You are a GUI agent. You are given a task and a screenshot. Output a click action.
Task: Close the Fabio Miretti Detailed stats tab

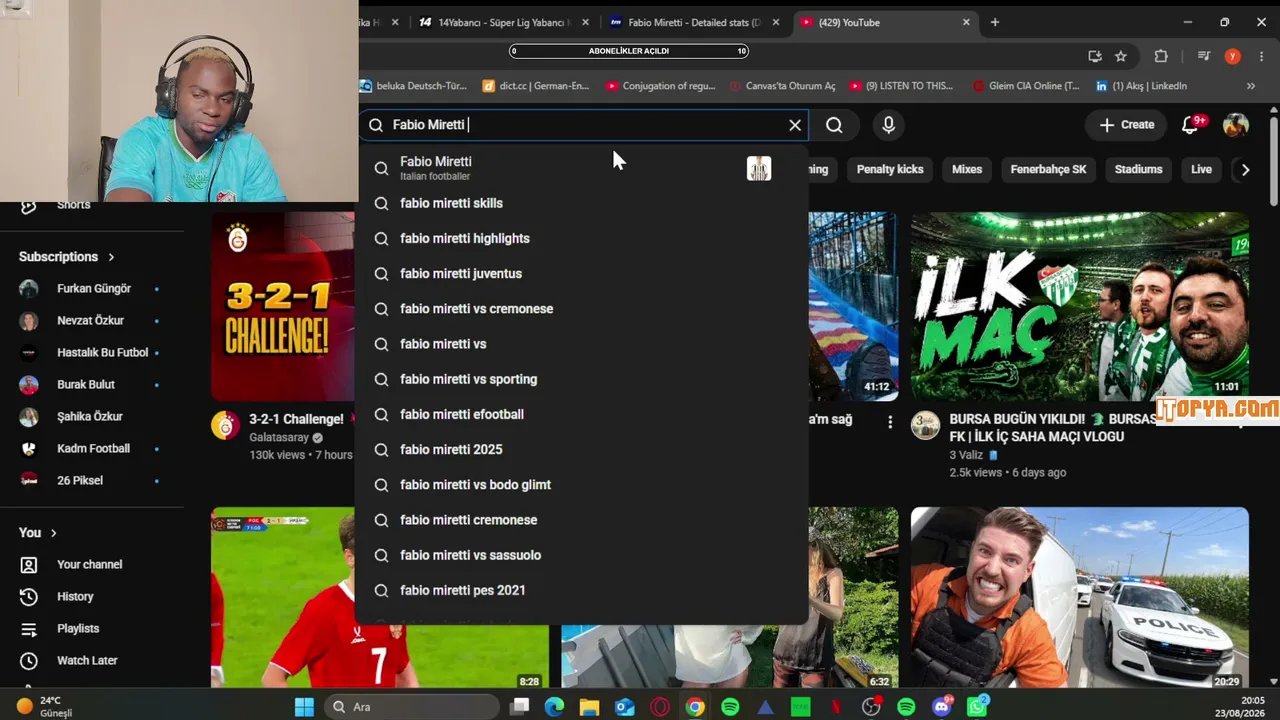point(776,22)
